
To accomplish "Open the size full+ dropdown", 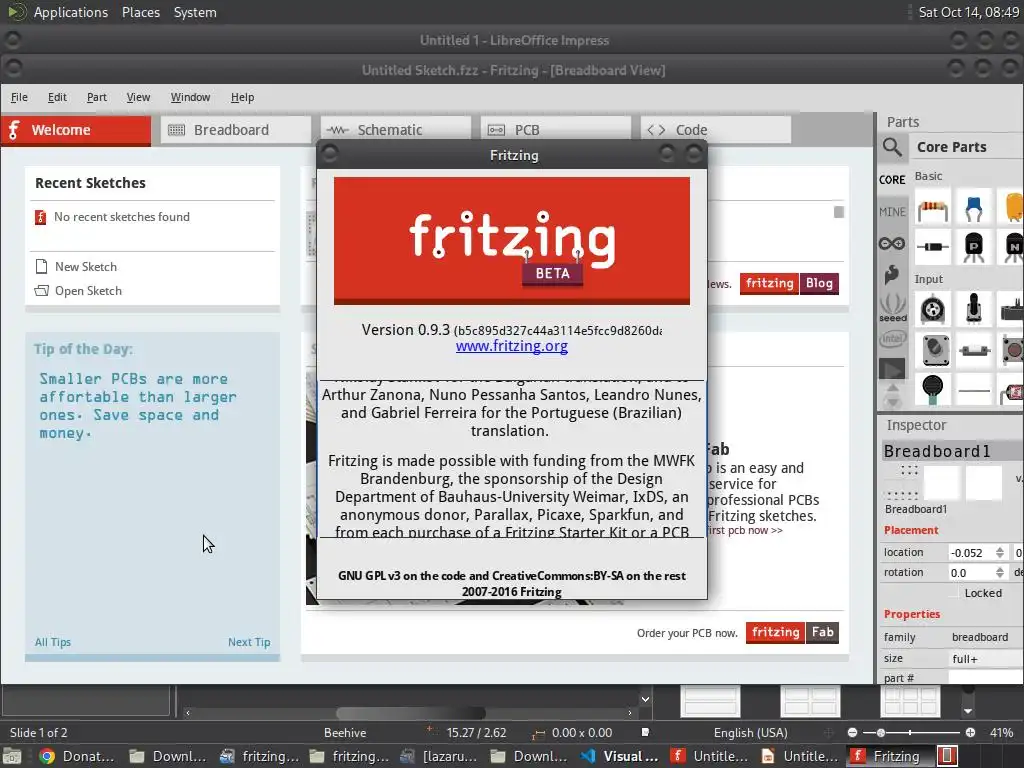I will click(x=985, y=659).
